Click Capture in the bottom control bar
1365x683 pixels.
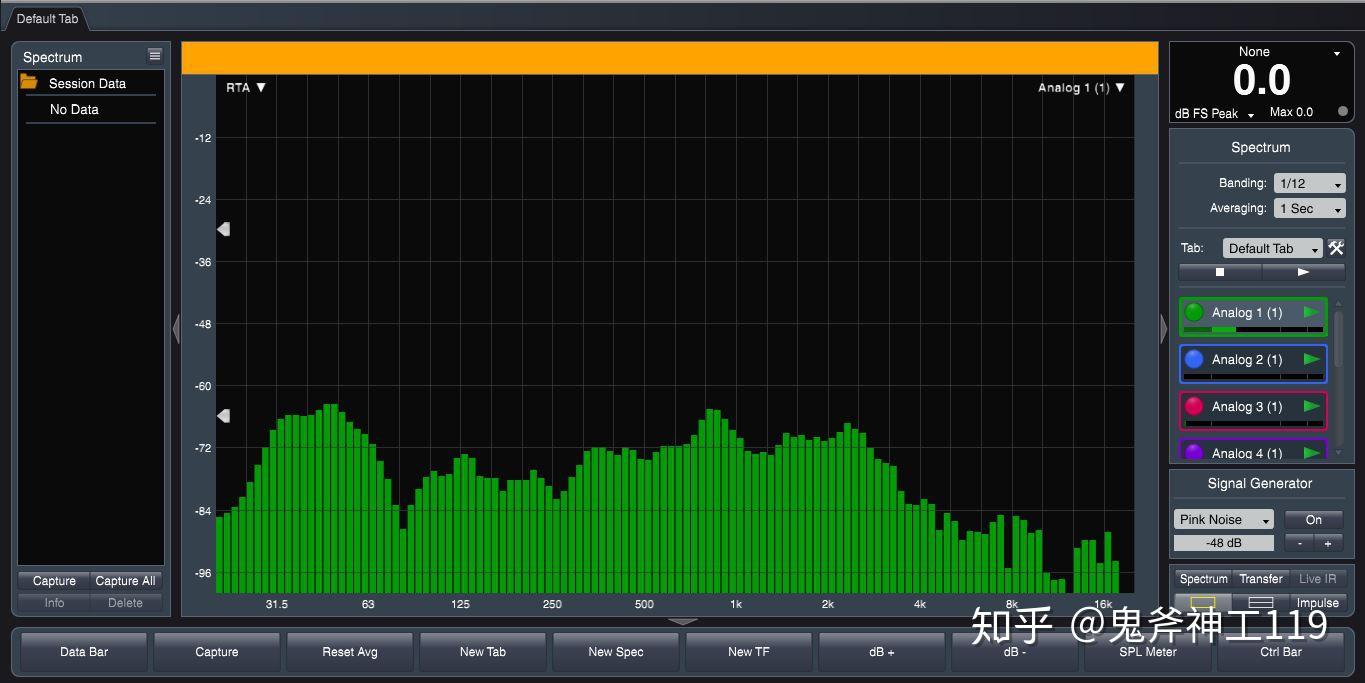(217, 651)
